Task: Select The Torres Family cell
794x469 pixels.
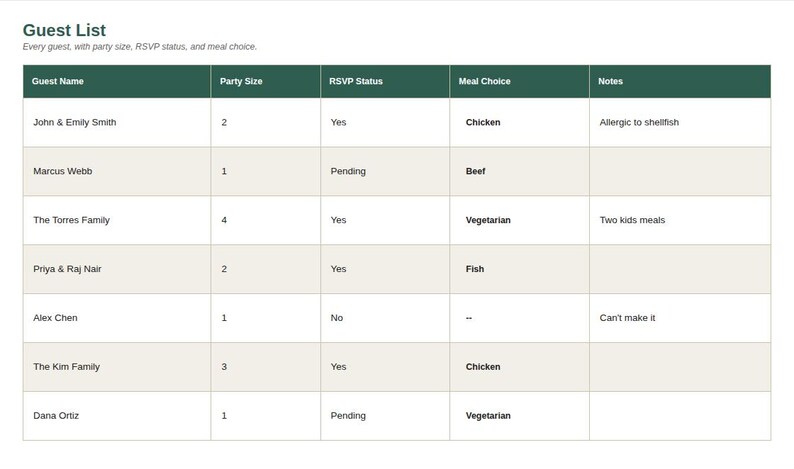Action: [x=117, y=220]
